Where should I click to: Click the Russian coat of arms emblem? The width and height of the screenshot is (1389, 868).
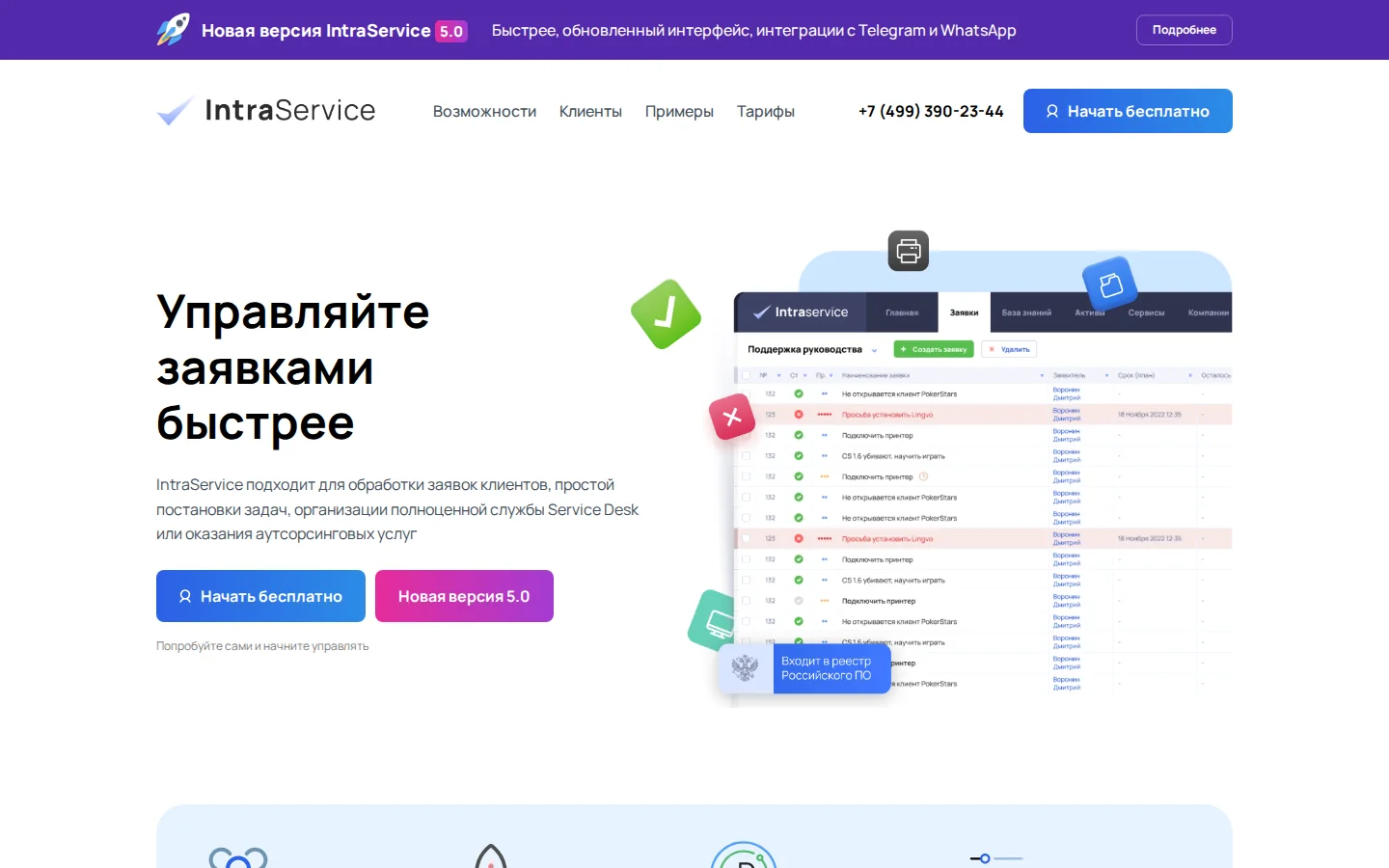point(746,667)
